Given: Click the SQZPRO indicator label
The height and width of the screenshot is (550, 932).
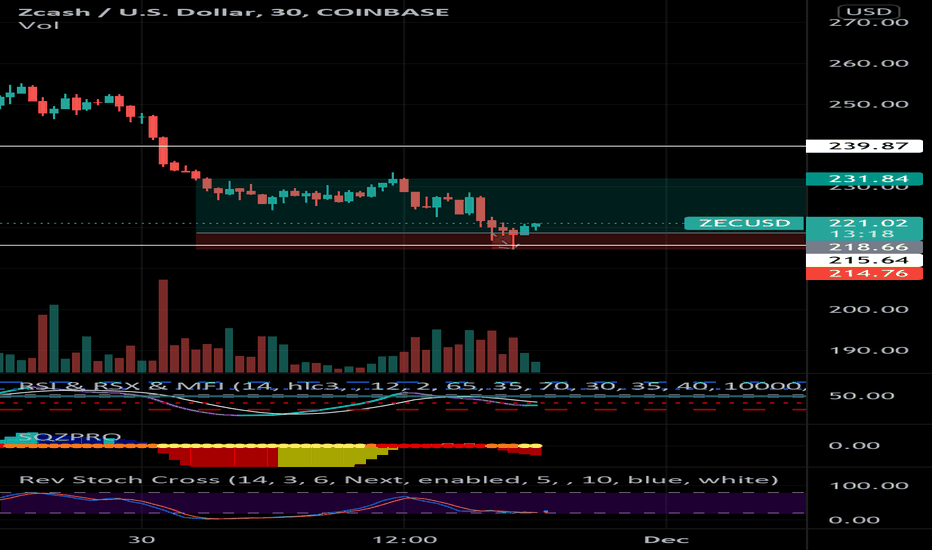Looking at the screenshot, I should [62, 437].
